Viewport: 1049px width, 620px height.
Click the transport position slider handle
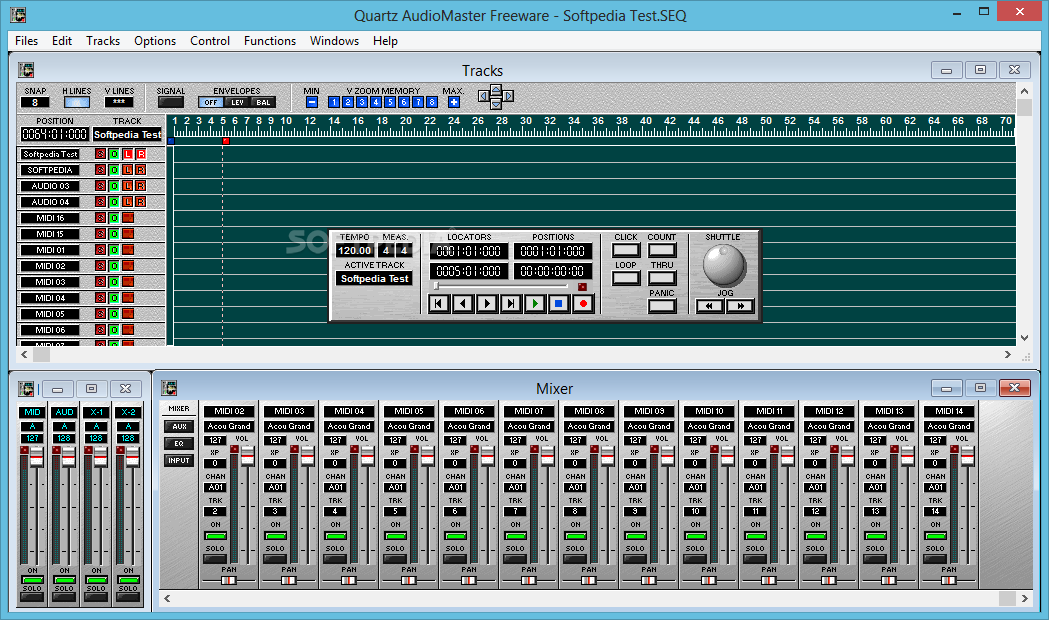436,286
